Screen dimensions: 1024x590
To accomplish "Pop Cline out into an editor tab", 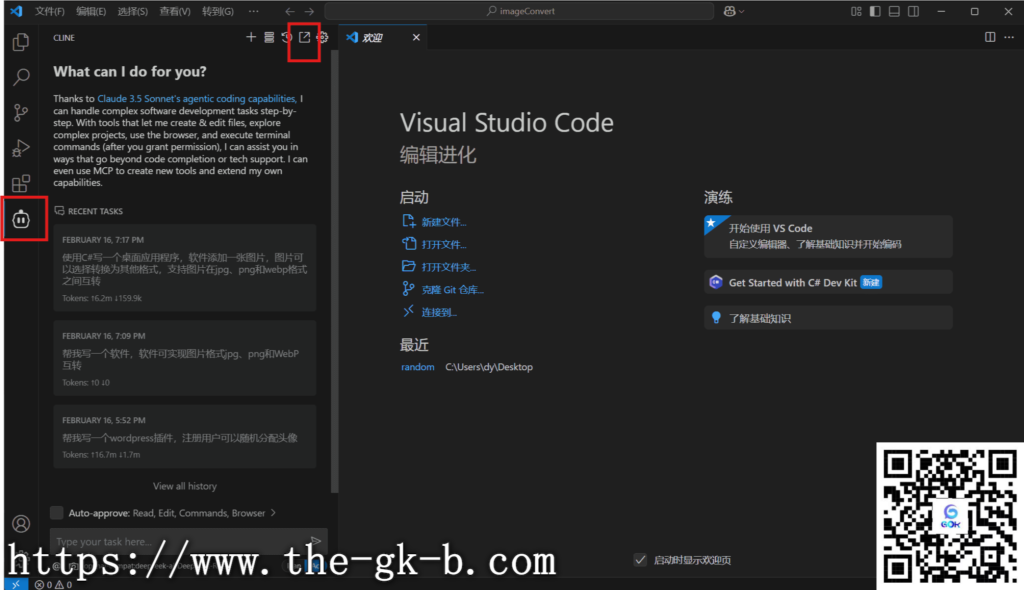I will [x=304, y=37].
